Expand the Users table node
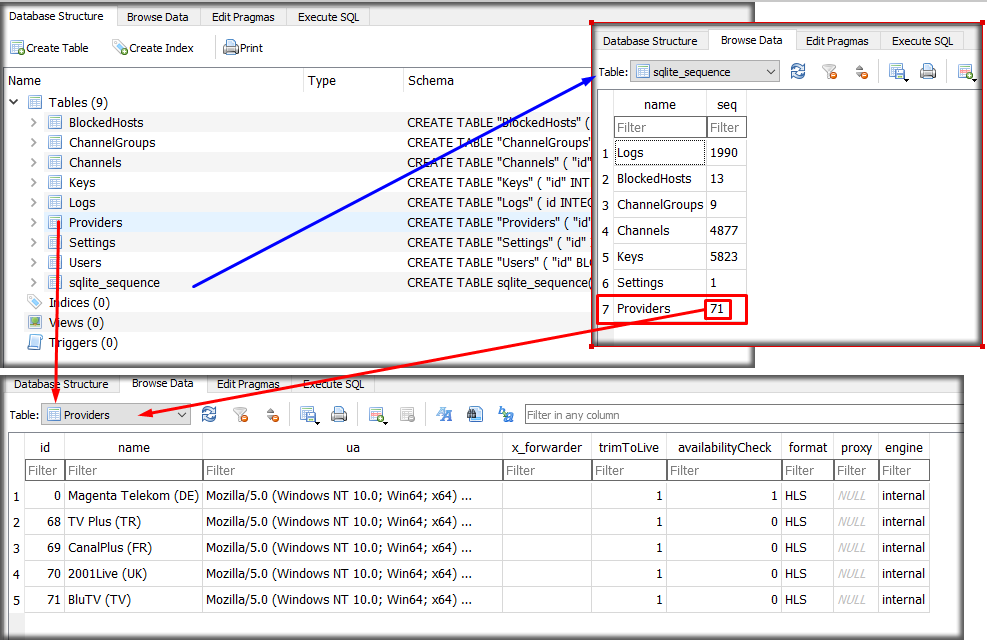This screenshot has height=641, width=987. coord(34,263)
